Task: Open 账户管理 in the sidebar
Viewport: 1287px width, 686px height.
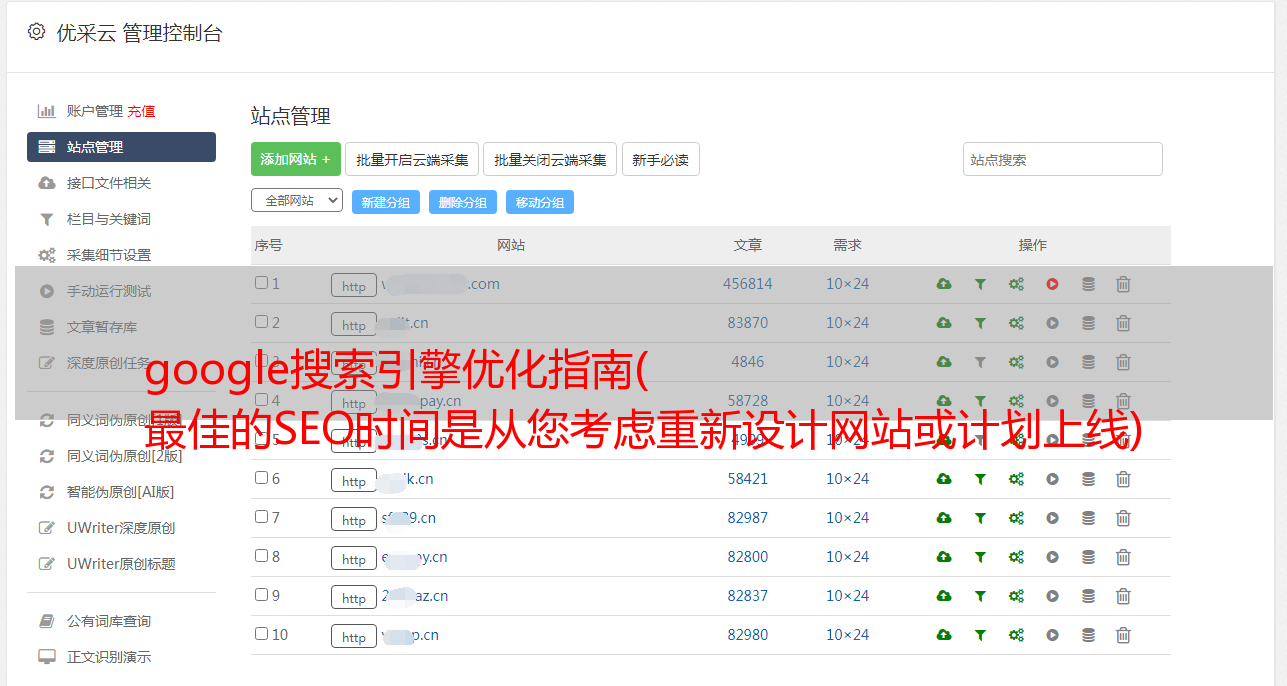Action: [95, 111]
